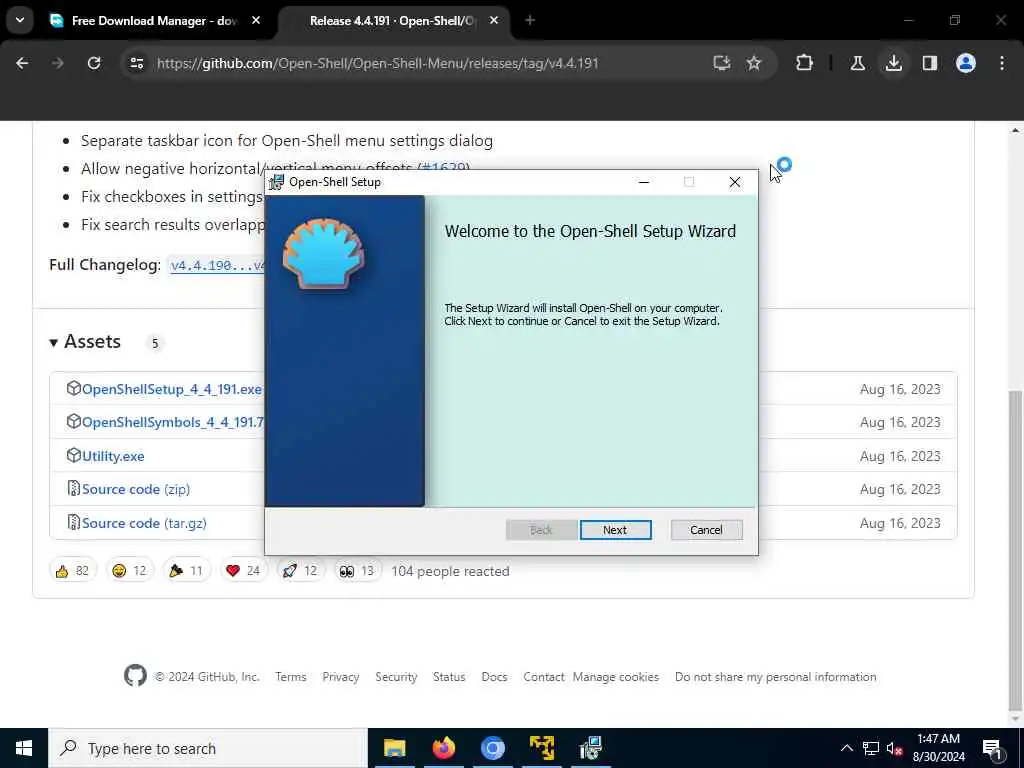
Task: Close the Free Download Manager tab
Action: [256, 21]
